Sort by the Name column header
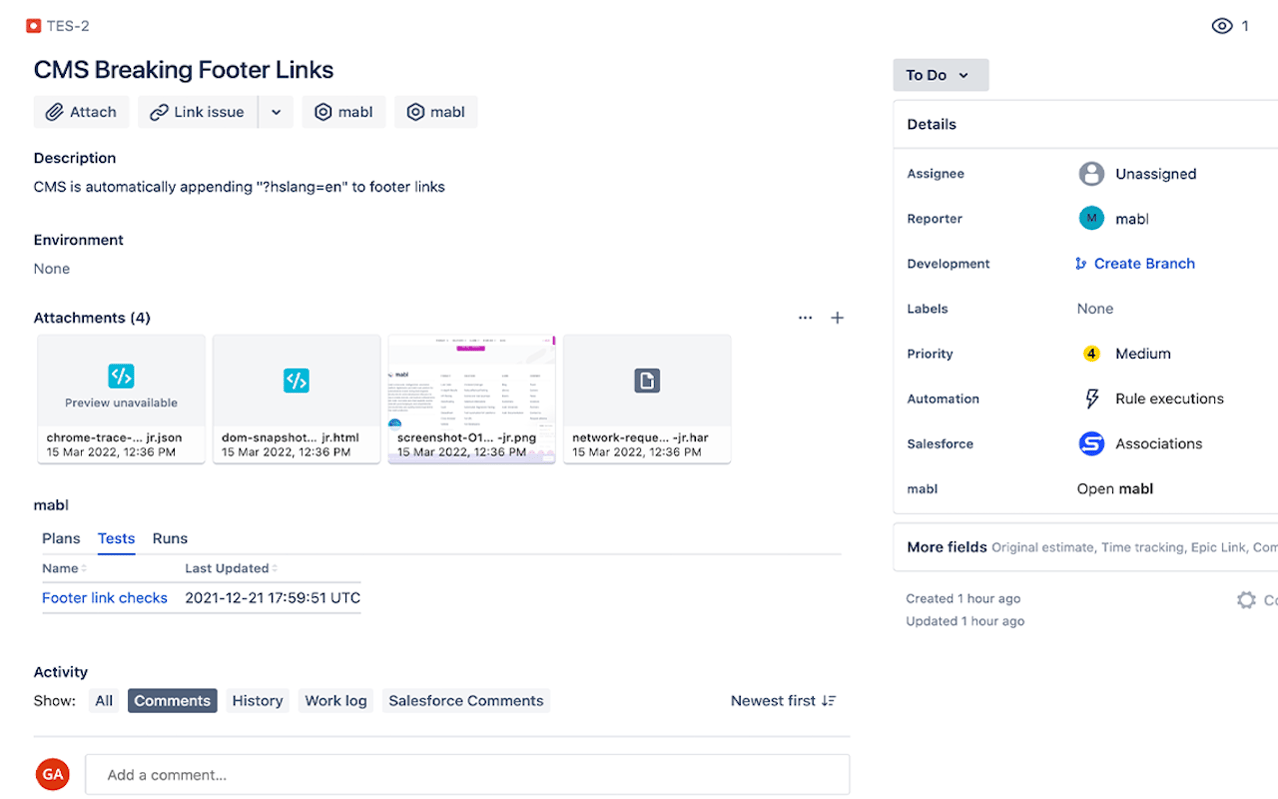Screen dimensions: 1278x799 click(x=64, y=568)
